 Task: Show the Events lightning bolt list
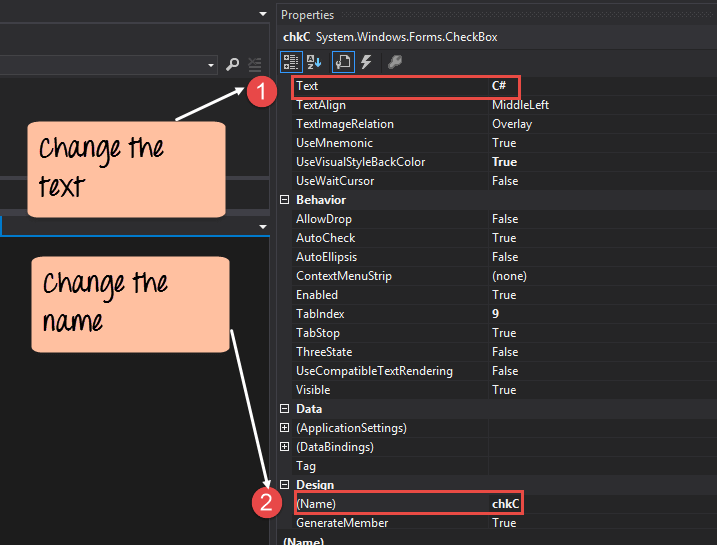pos(368,62)
